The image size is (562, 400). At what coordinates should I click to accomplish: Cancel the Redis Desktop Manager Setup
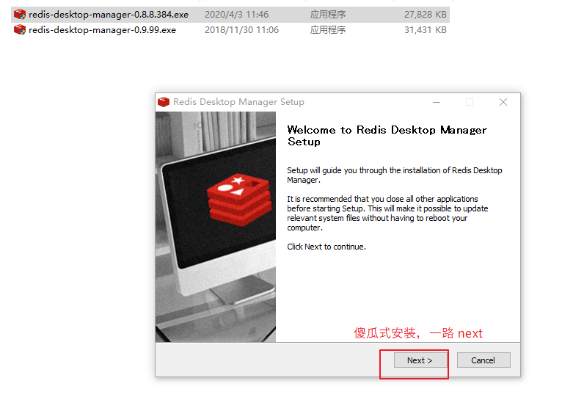pyautogui.click(x=484, y=360)
